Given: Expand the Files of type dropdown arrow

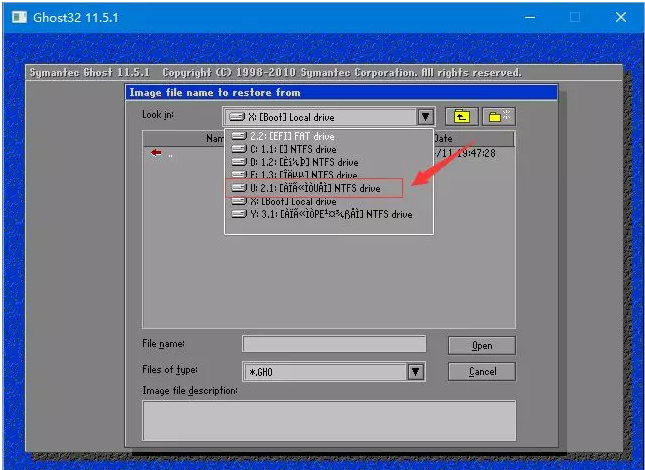Looking at the screenshot, I should pos(416,372).
